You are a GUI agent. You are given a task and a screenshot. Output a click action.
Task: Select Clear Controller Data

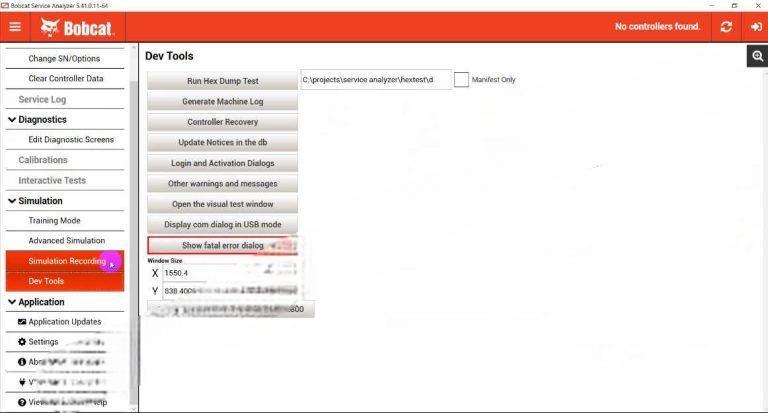coord(65,78)
